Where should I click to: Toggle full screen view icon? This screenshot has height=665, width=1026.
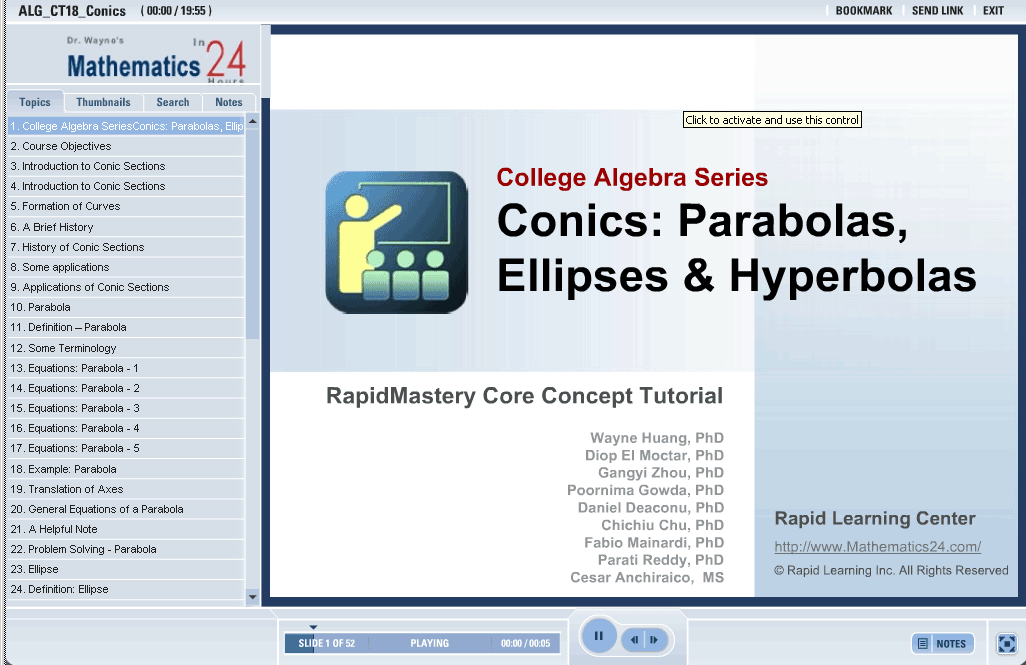[1006, 643]
